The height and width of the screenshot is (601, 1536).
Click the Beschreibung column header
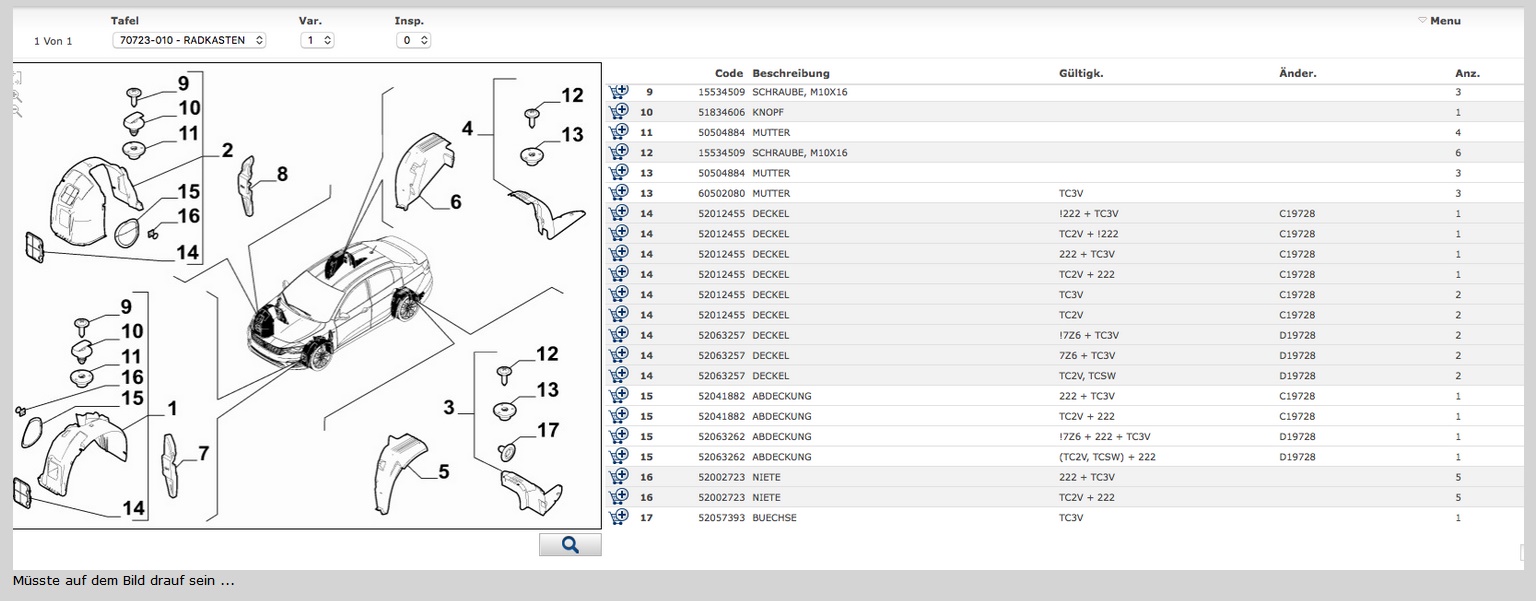click(x=790, y=73)
